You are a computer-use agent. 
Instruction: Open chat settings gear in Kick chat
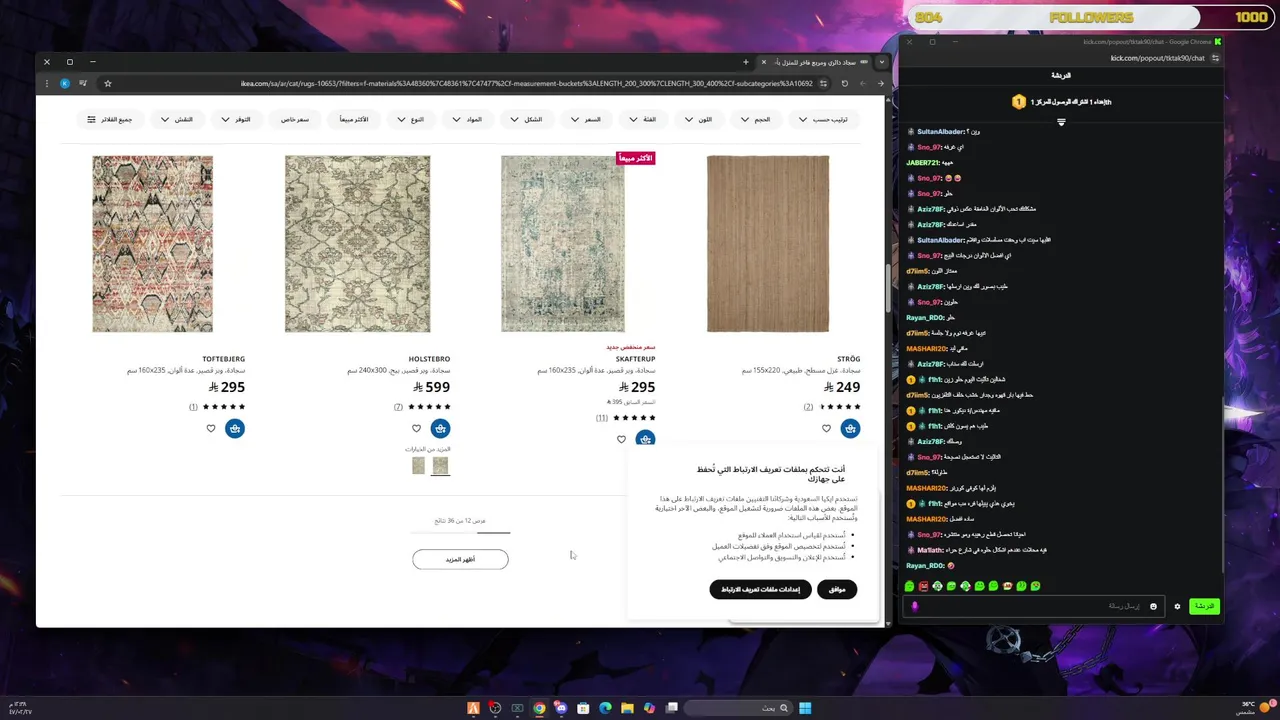(x=1177, y=606)
